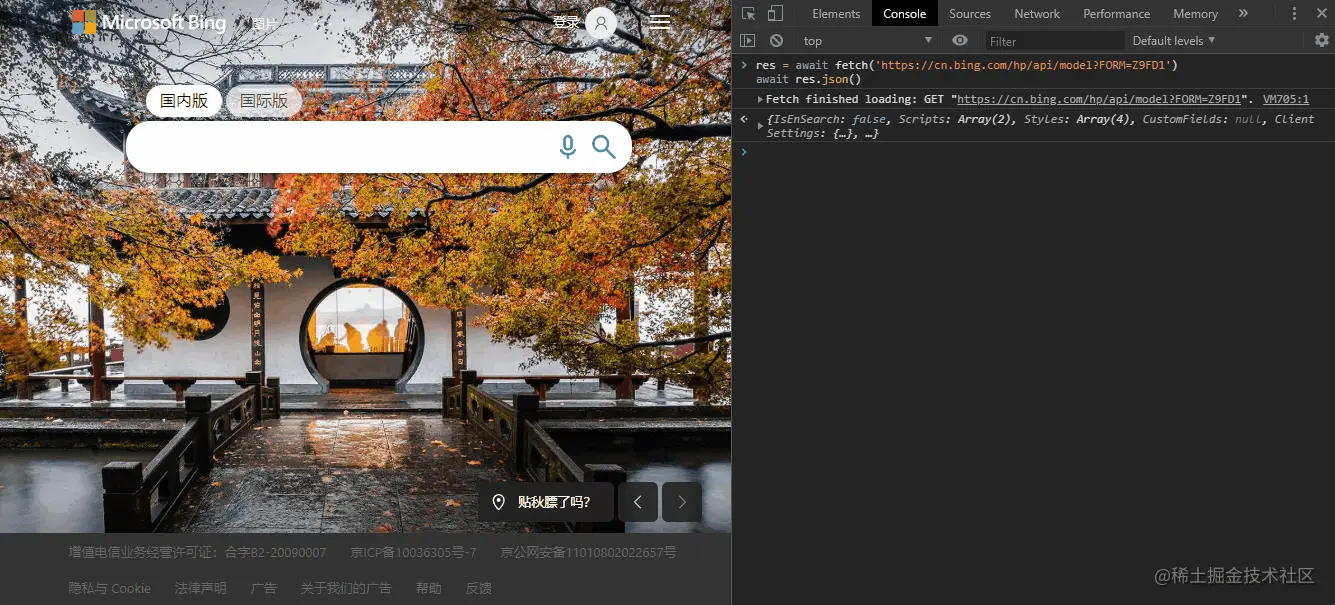Screen dimensions: 1335x605
Task: Switch to the 国际版 international tab
Action: tap(264, 101)
